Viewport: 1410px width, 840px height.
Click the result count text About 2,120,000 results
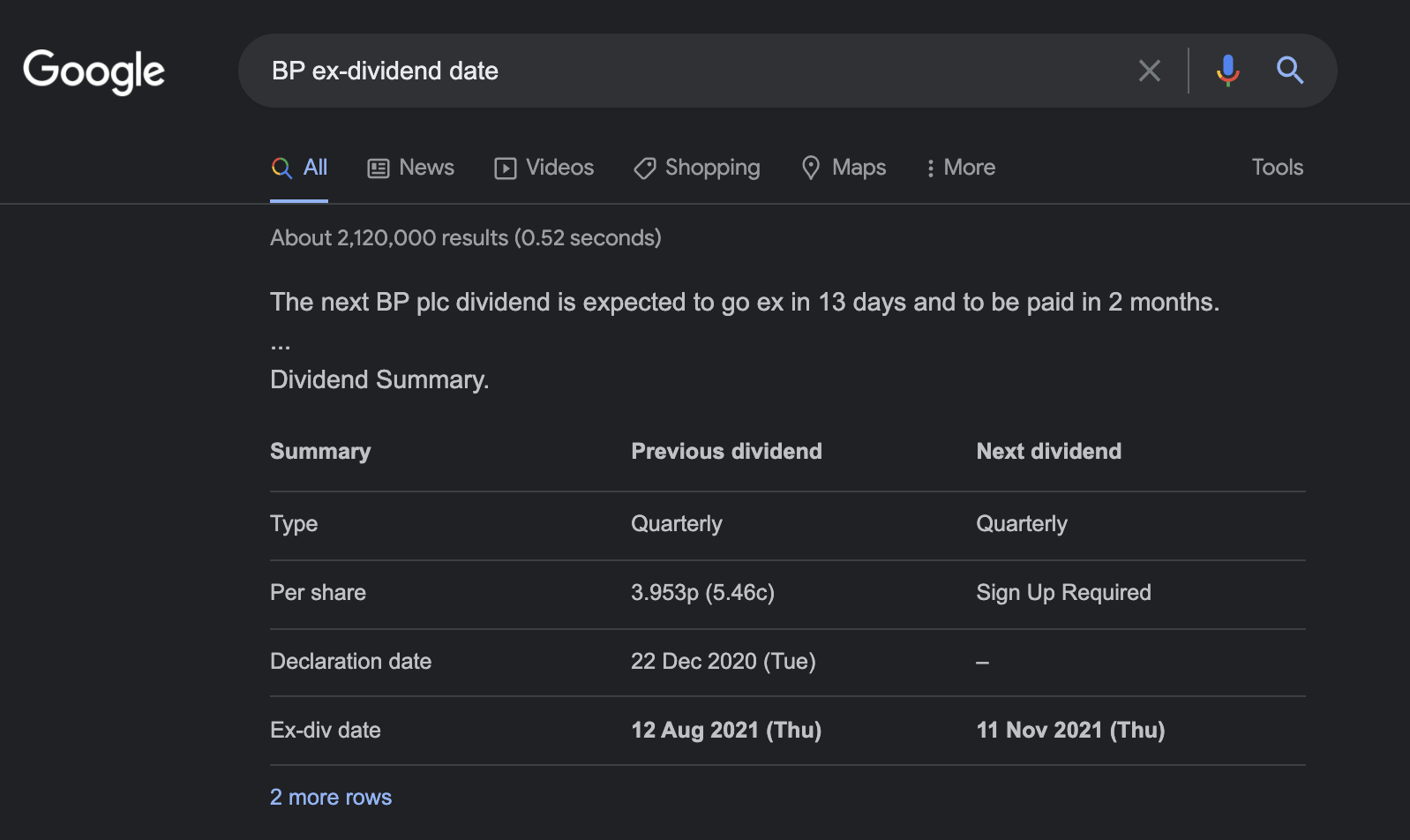466,238
